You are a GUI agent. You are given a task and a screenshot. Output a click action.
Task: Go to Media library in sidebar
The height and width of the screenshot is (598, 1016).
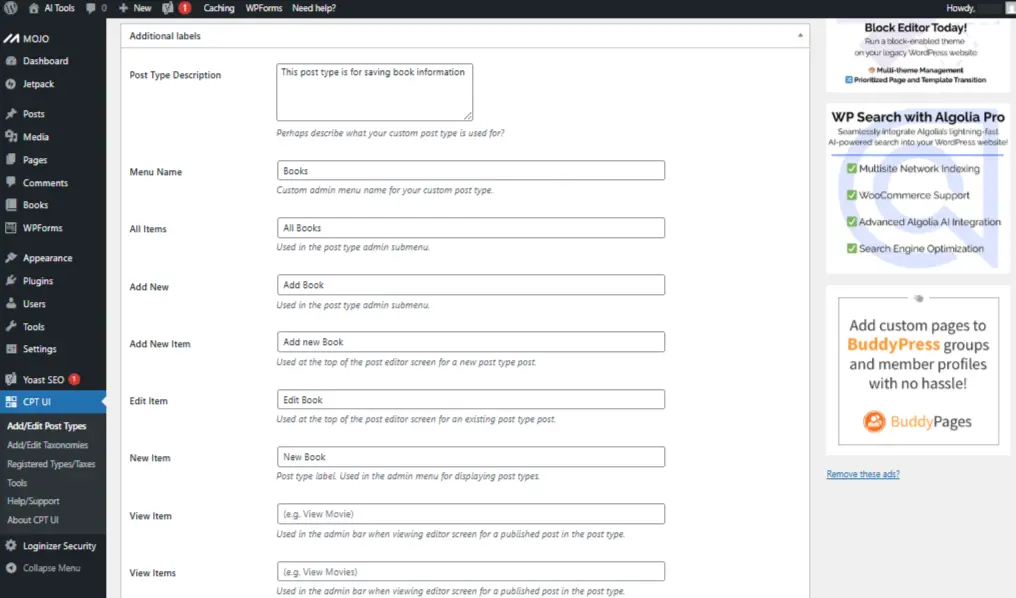click(35, 137)
